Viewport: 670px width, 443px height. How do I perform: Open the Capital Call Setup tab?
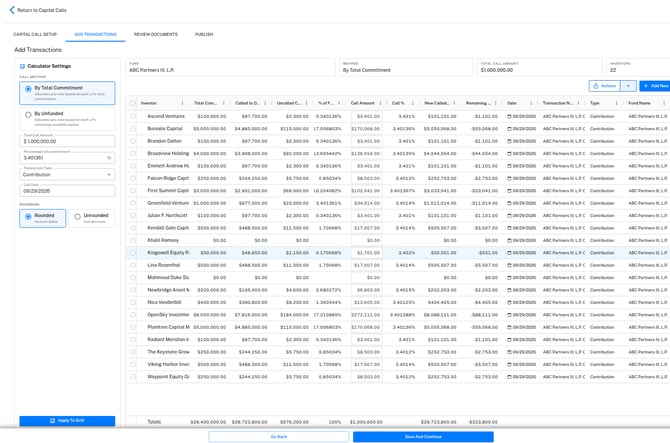click(35, 34)
